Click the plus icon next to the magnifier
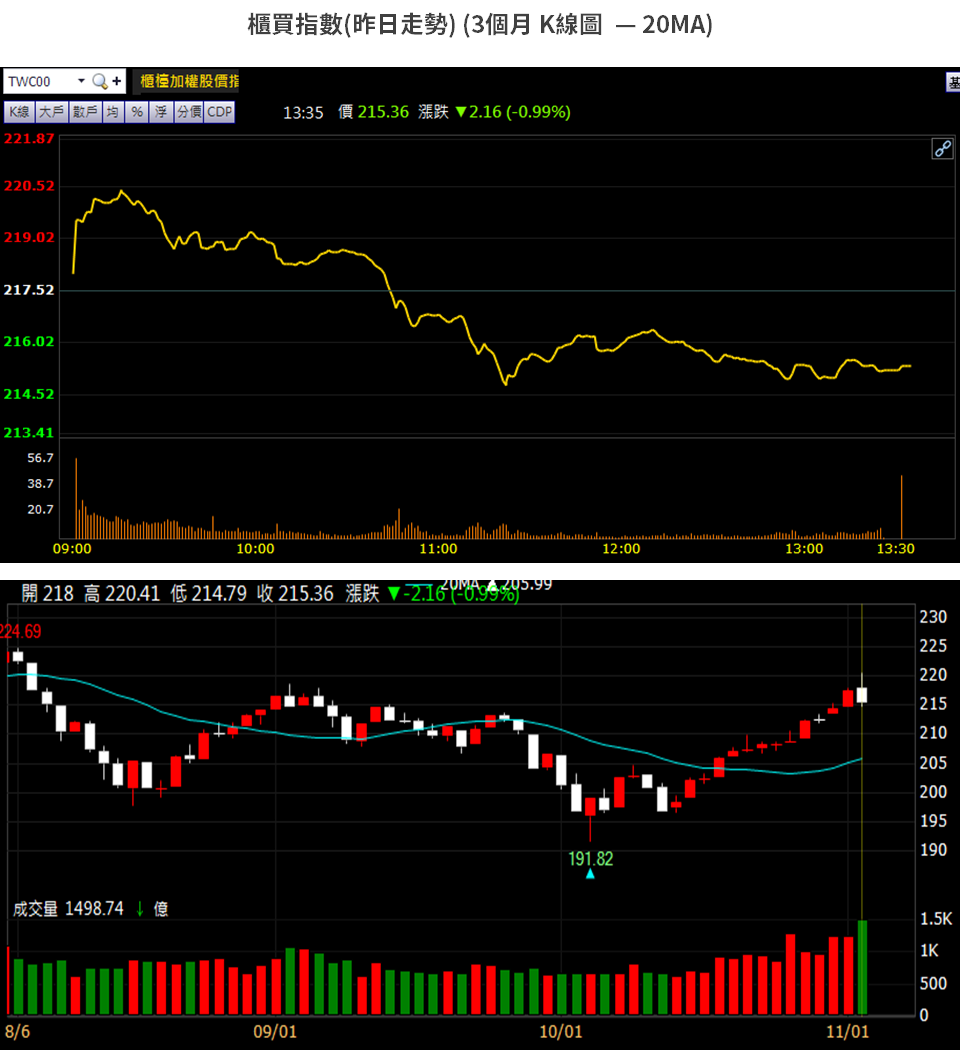The height and width of the screenshot is (1050, 960). 117,81
